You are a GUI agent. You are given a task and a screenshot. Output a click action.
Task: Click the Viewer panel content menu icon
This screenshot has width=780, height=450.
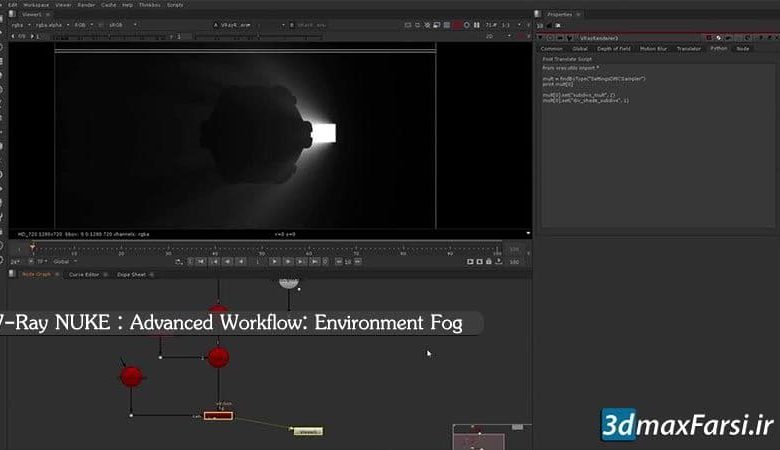tap(12, 14)
